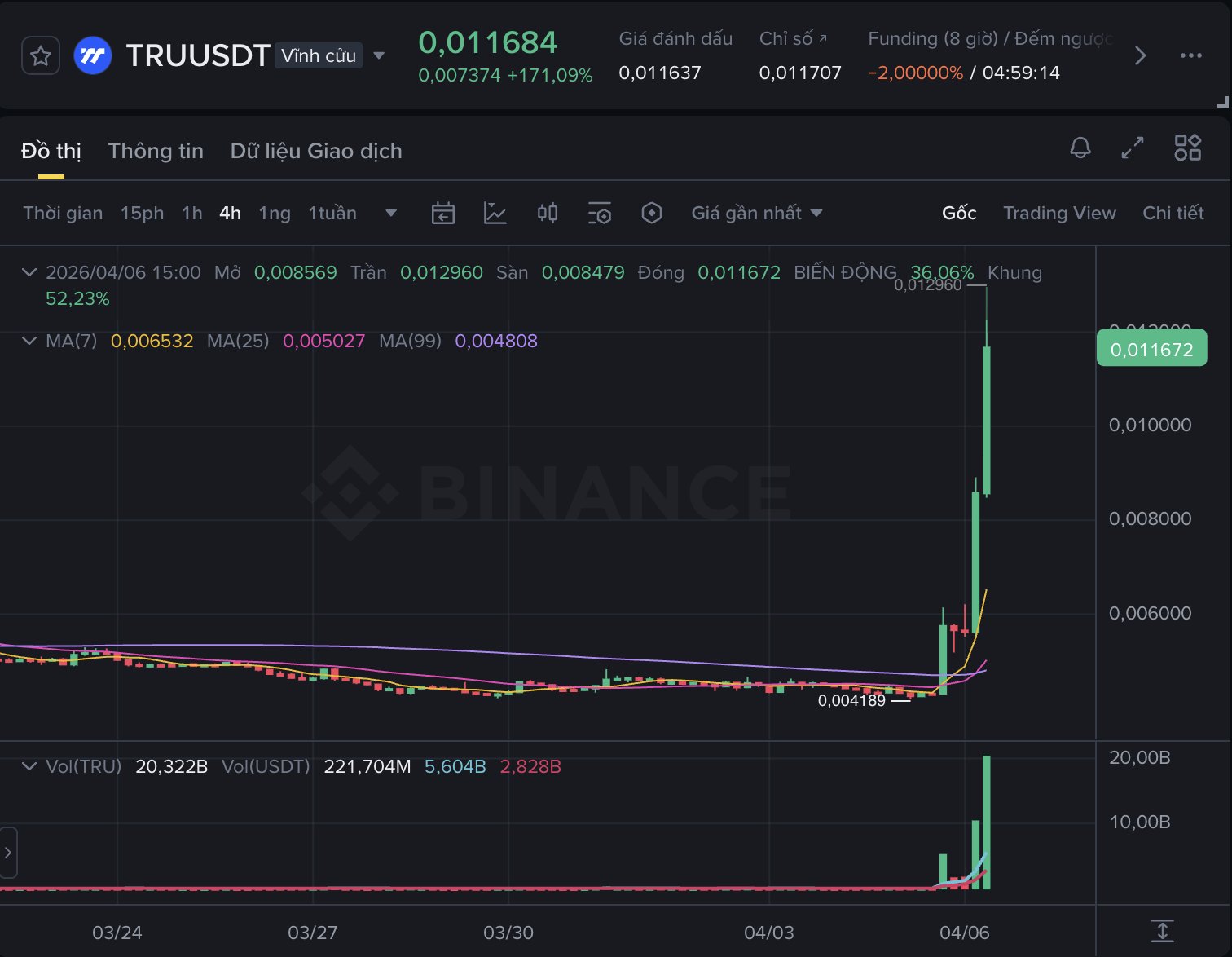Screen dimensions: 1232x957
Task: Collapse the OHLC candle info row
Action: (x=29, y=272)
